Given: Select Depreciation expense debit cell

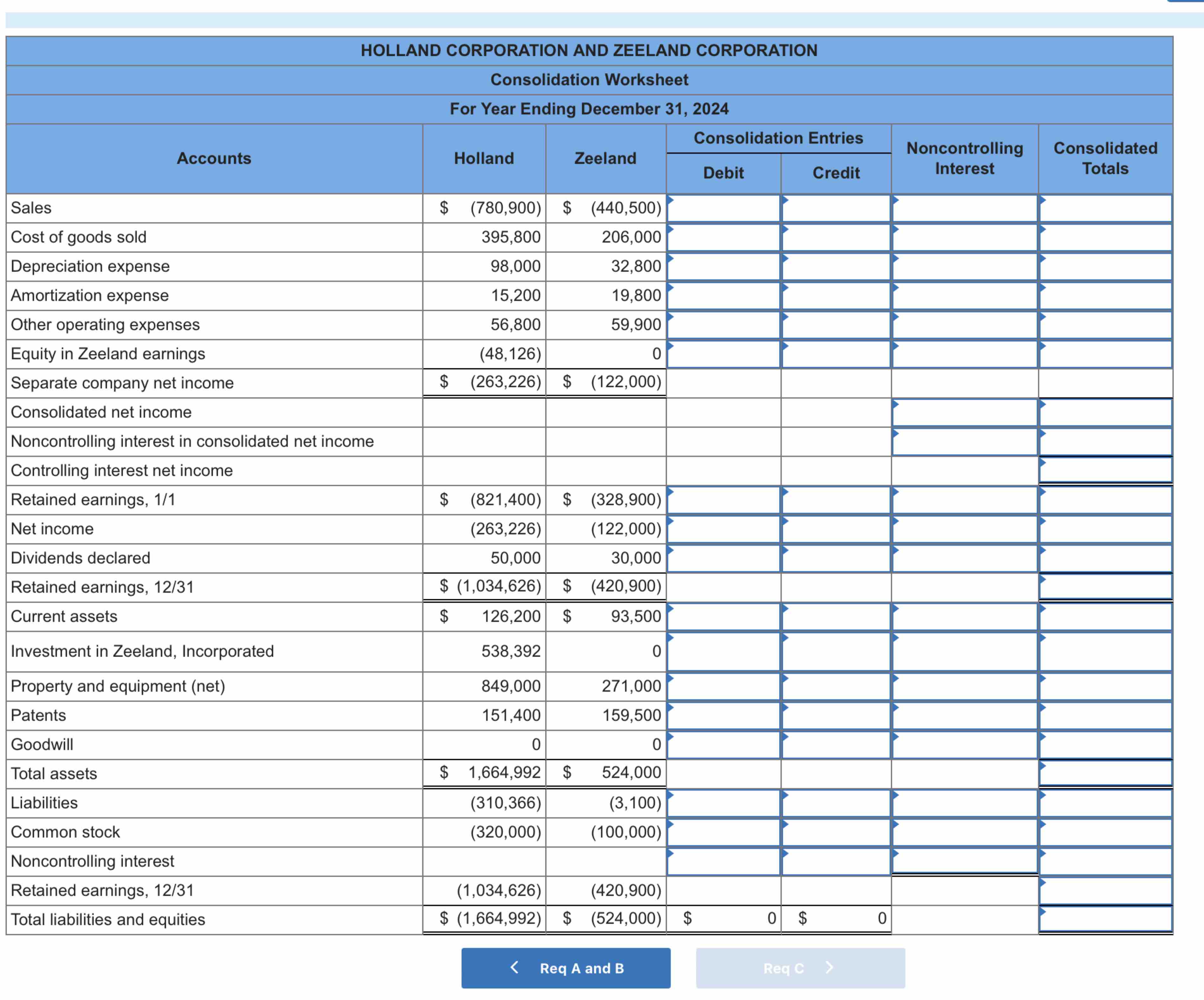Looking at the screenshot, I should click(x=723, y=267).
